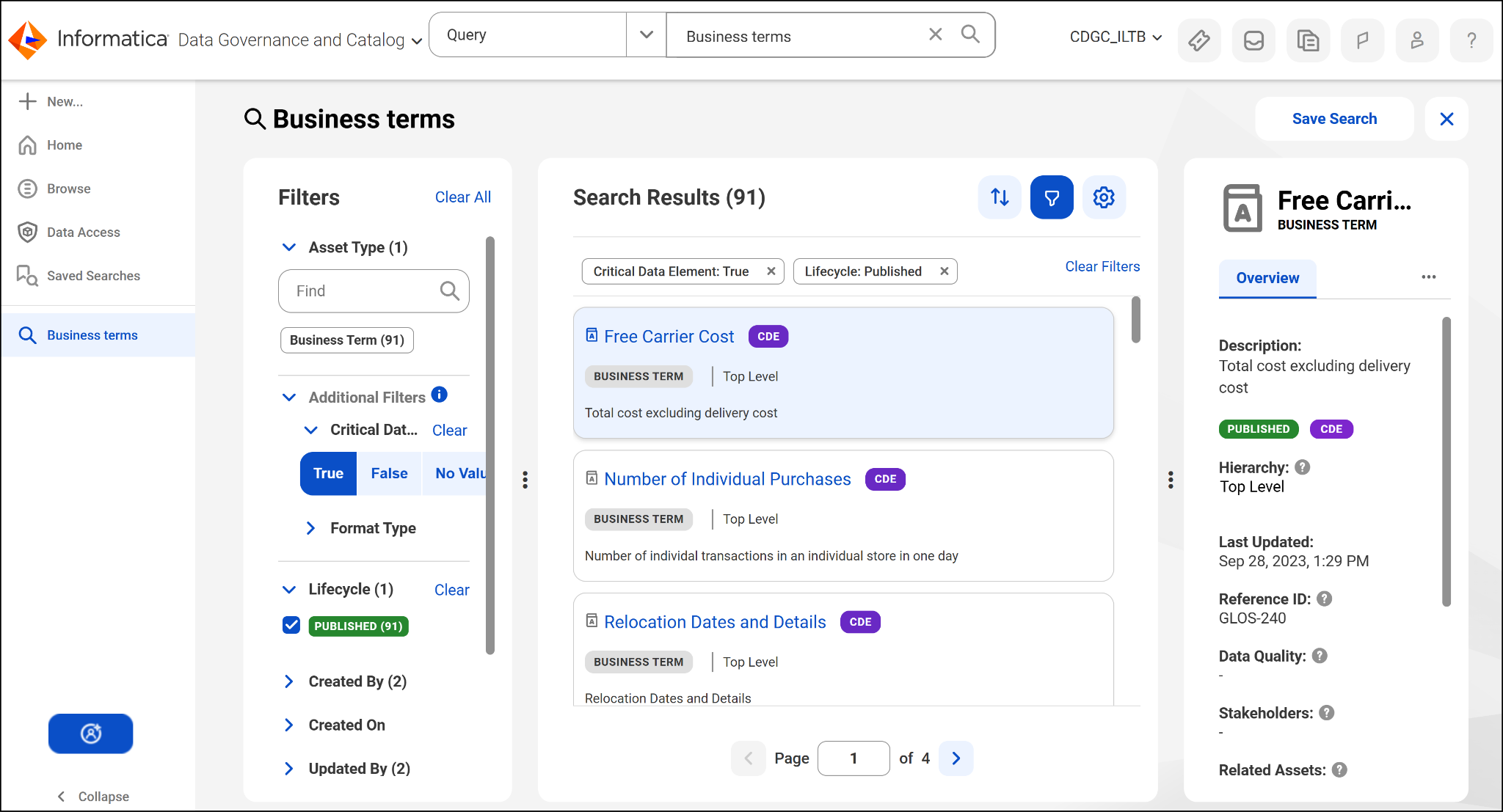This screenshot has height=812, width=1503.
Task: Select True for Critical Data Element
Action: point(328,474)
